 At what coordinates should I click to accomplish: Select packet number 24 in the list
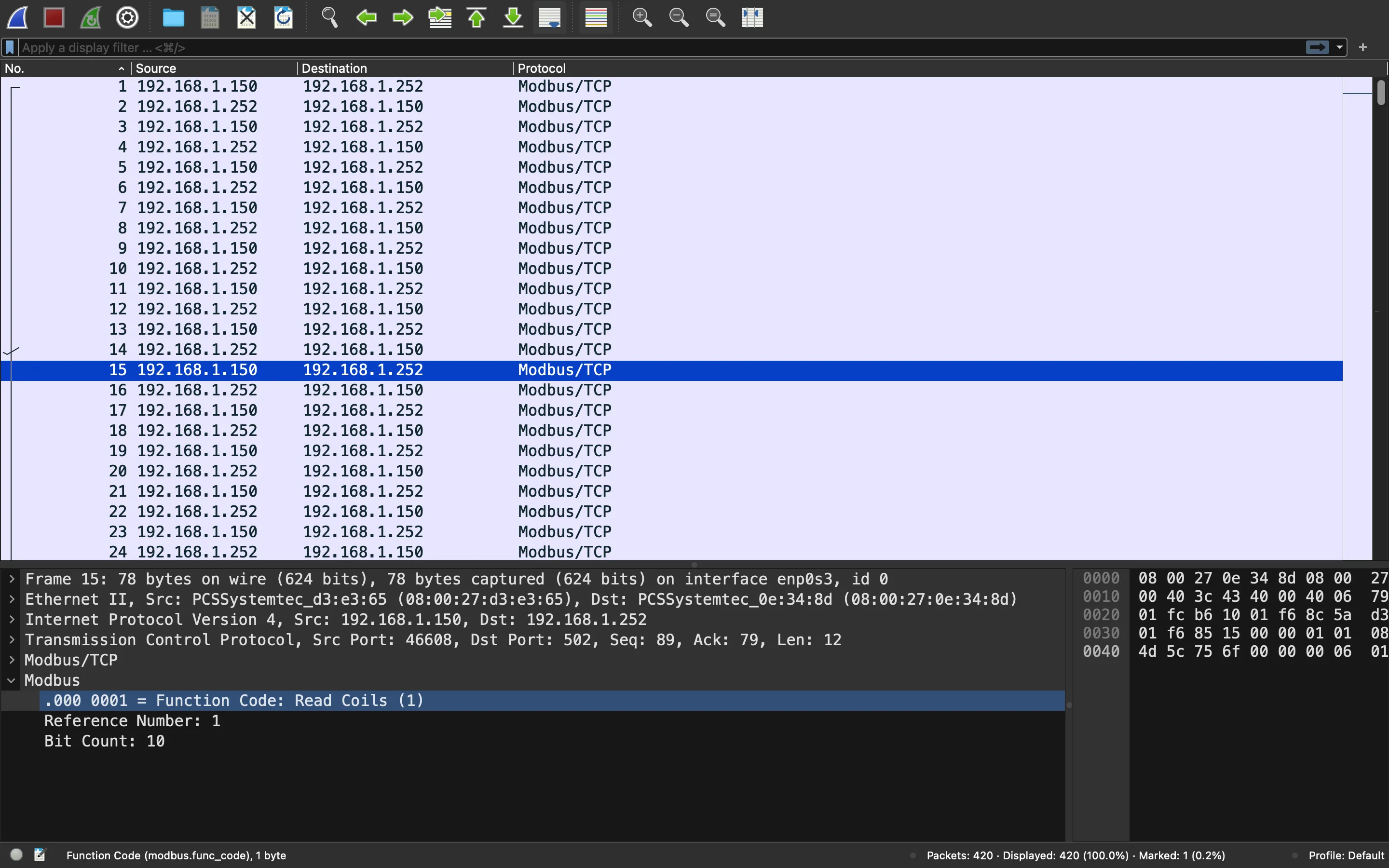pyautogui.click(x=671, y=552)
